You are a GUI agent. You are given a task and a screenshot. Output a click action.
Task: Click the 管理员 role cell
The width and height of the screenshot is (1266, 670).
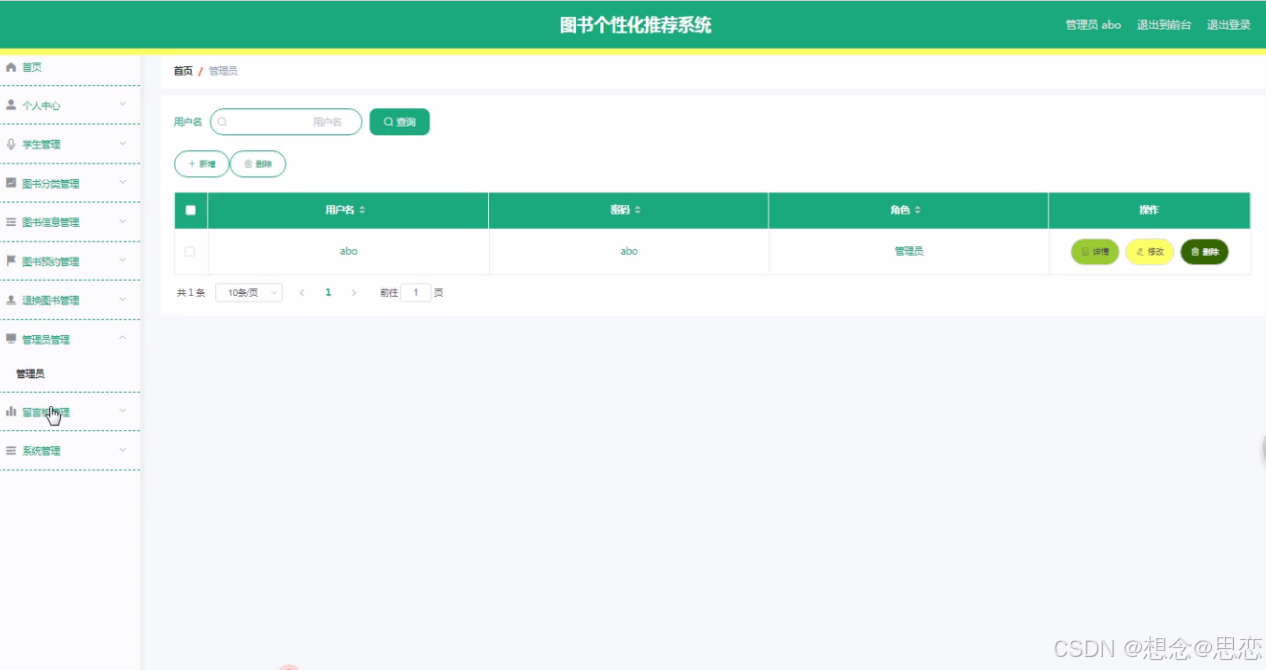[909, 251]
